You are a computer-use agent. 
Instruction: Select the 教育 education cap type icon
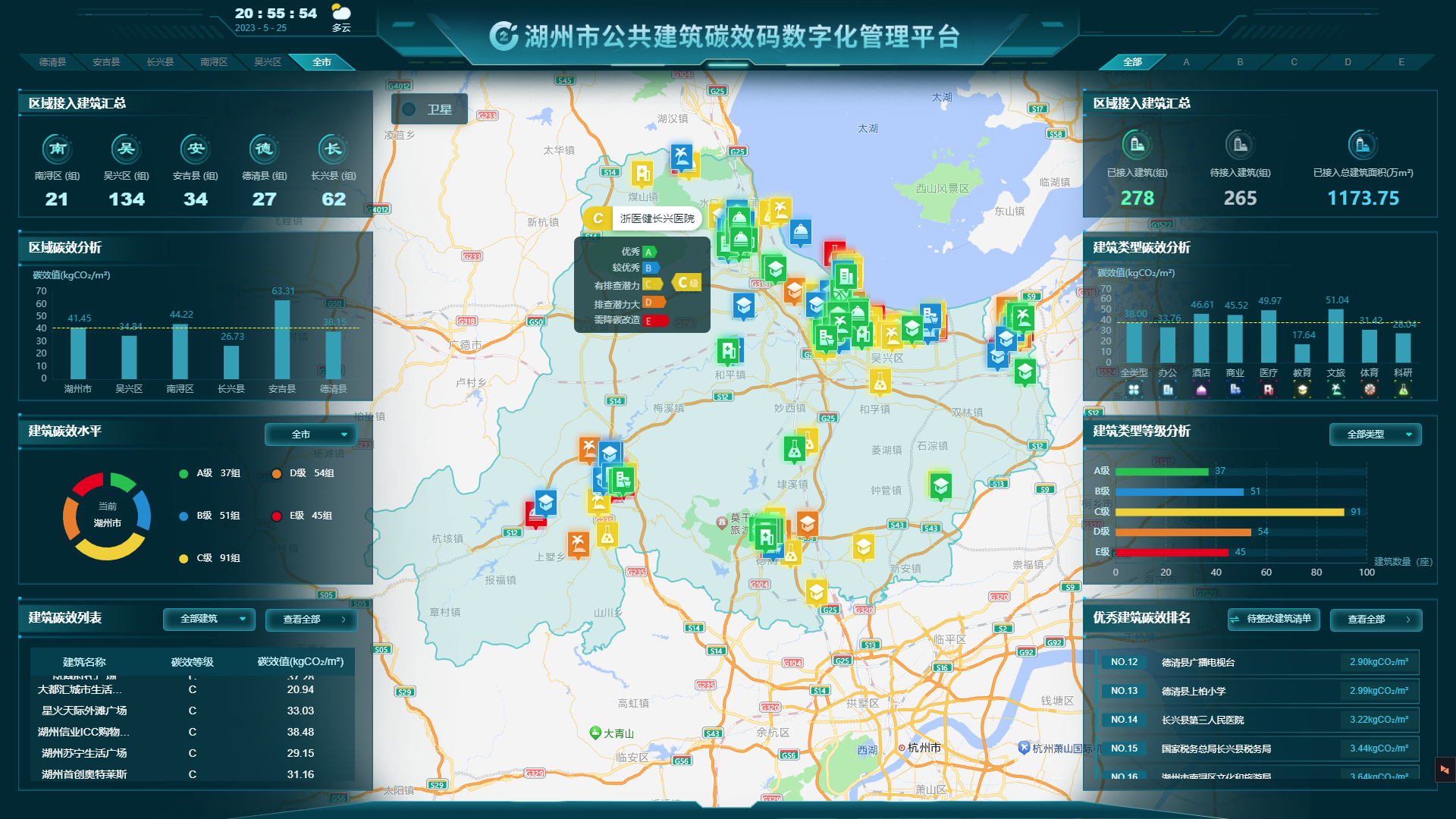(1302, 390)
